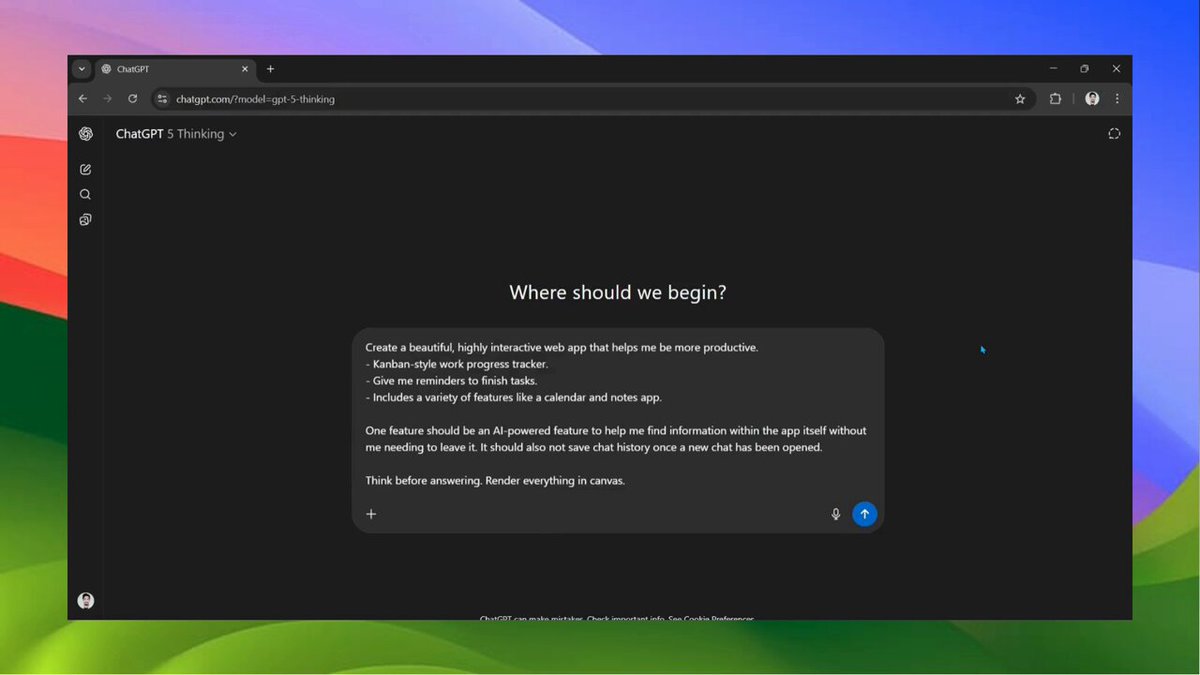Send the prompt with the blue arrow button
The height and width of the screenshot is (675, 1200).
[865, 514]
